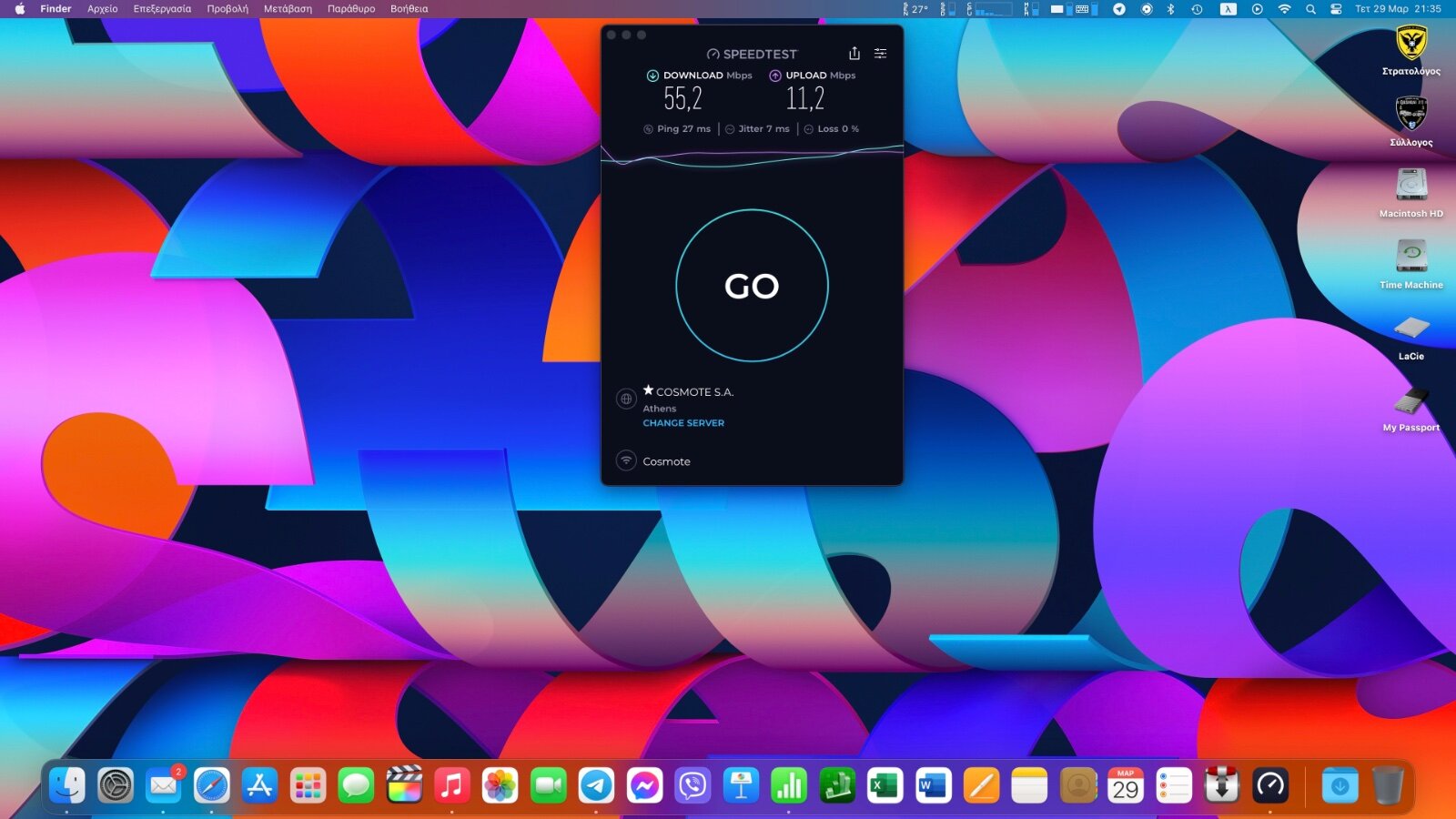The width and height of the screenshot is (1456, 819).
Task: Open the share results icon in Speedtest
Action: pyautogui.click(x=854, y=54)
